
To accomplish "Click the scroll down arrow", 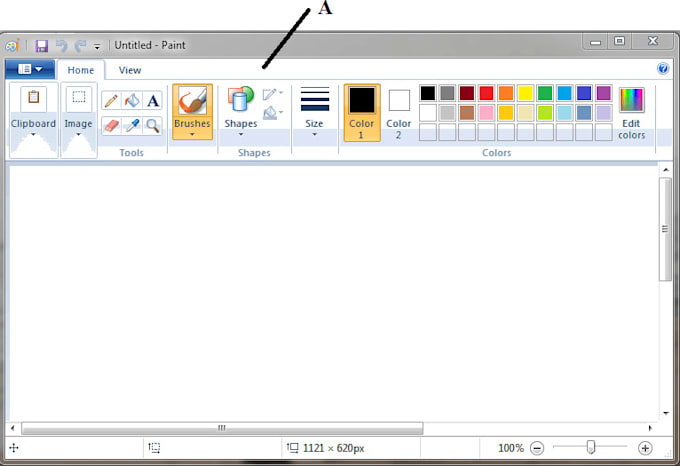I will (666, 413).
